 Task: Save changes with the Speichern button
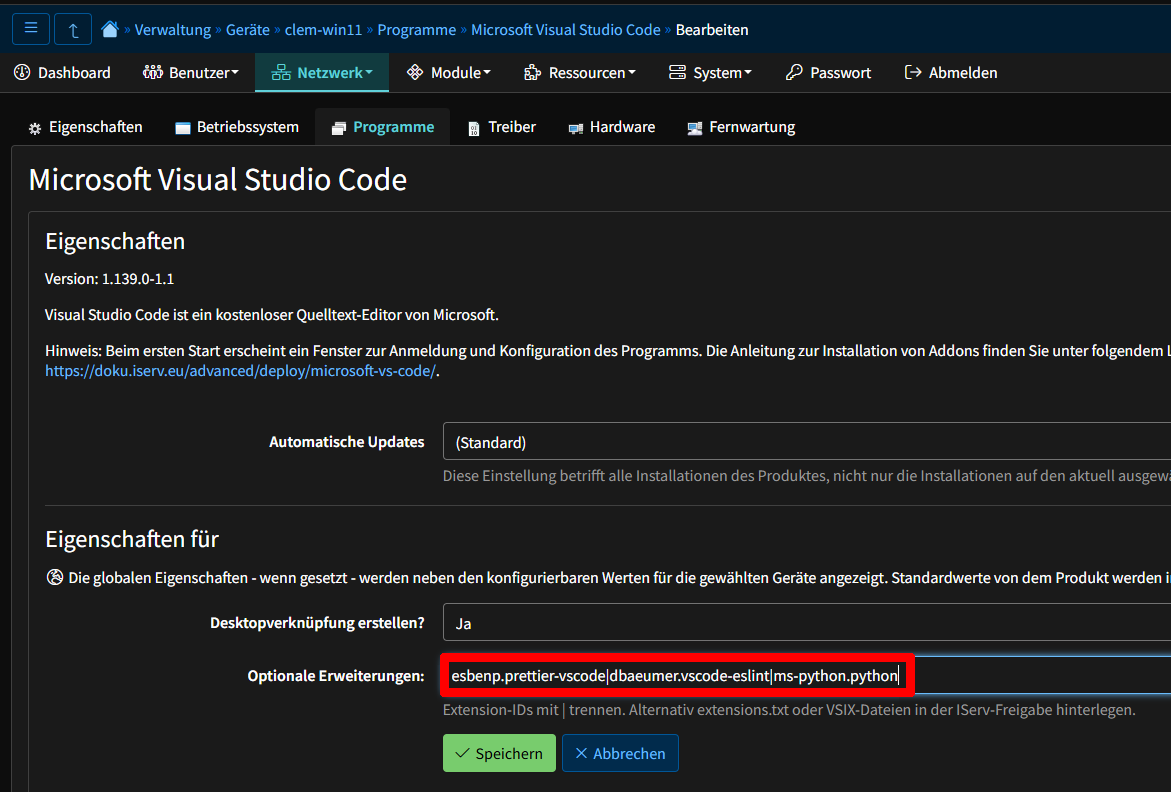(499, 753)
